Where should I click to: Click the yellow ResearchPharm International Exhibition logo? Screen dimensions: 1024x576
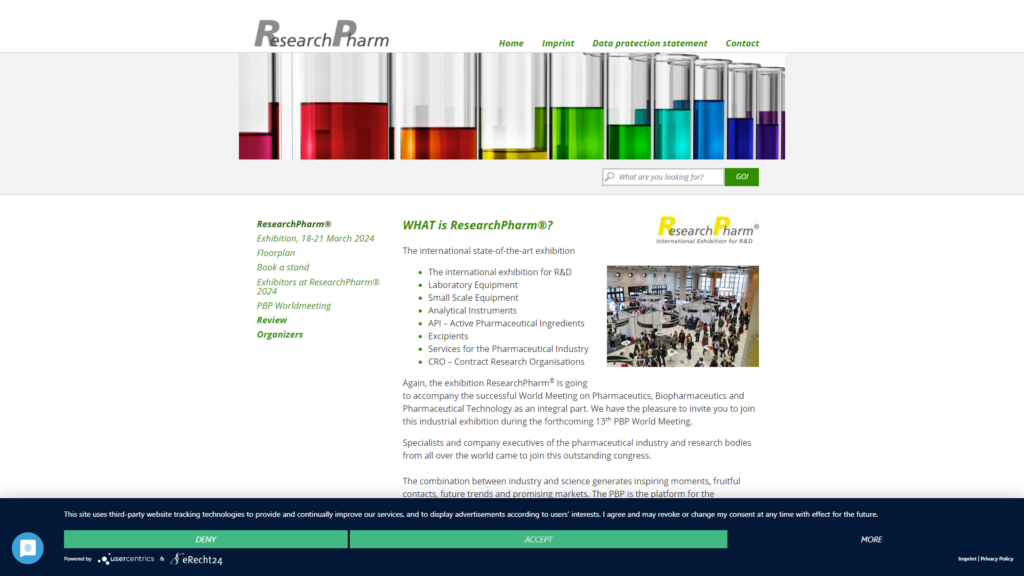pos(707,230)
